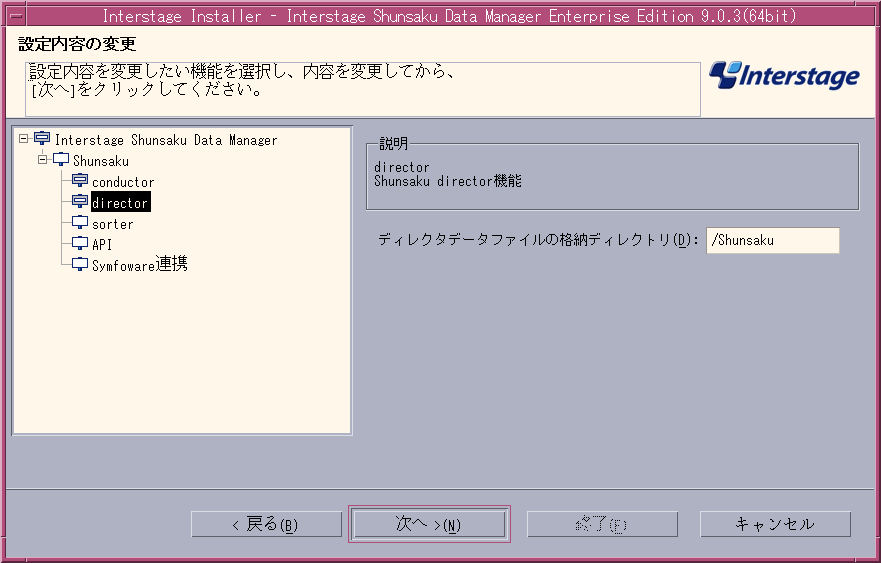Viewport: 881px width, 563px height.
Task: Click the director component icon
Action: [x=80, y=201]
